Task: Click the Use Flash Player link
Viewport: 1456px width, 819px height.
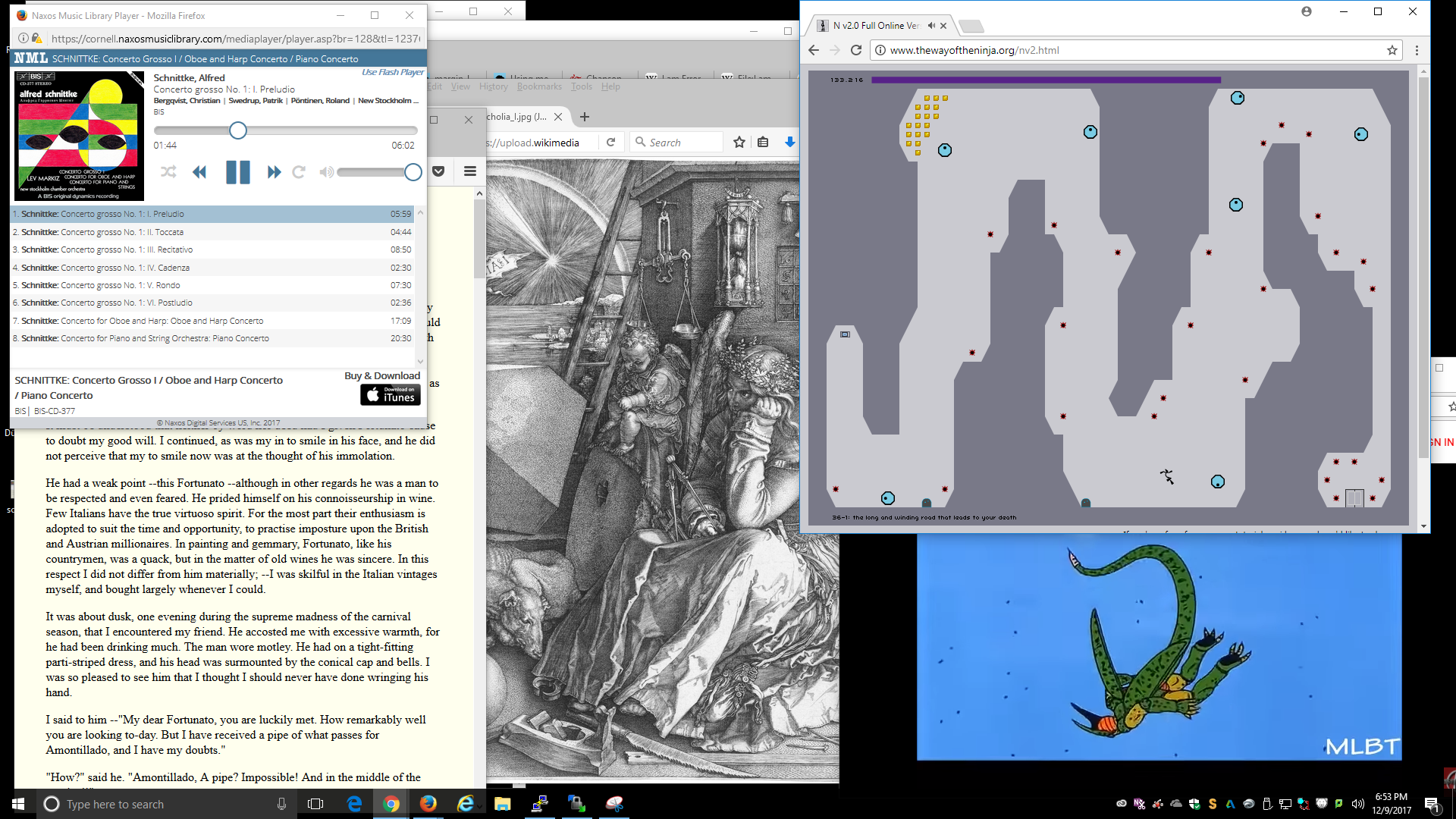Action: pos(392,72)
